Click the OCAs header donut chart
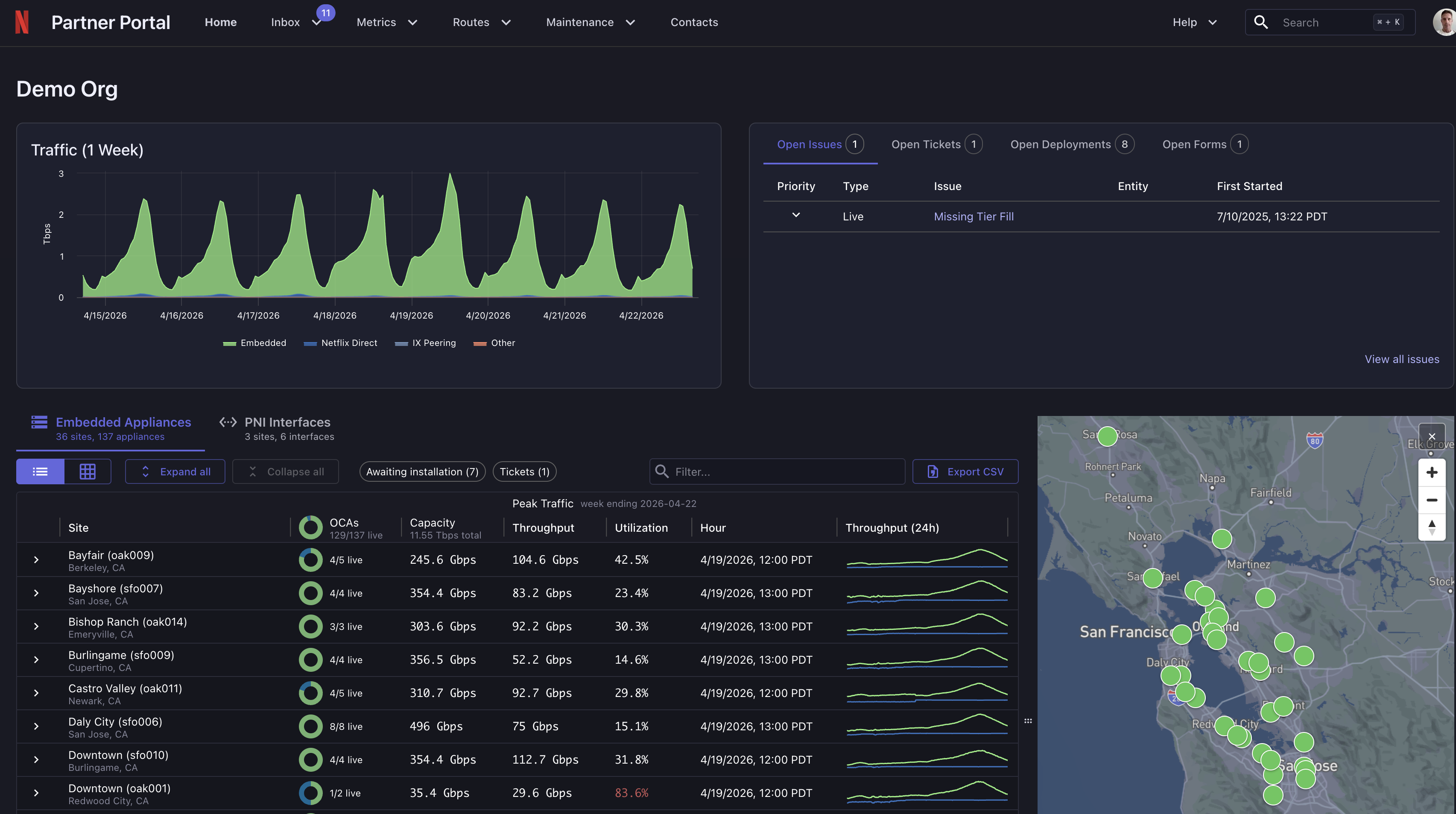 [310, 527]
